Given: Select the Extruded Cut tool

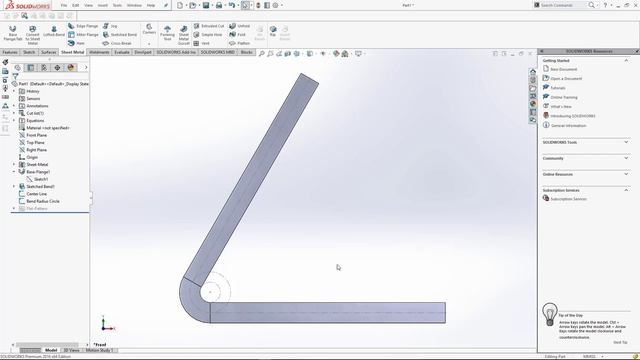Looking at the screenshot, I should (209, 26).
